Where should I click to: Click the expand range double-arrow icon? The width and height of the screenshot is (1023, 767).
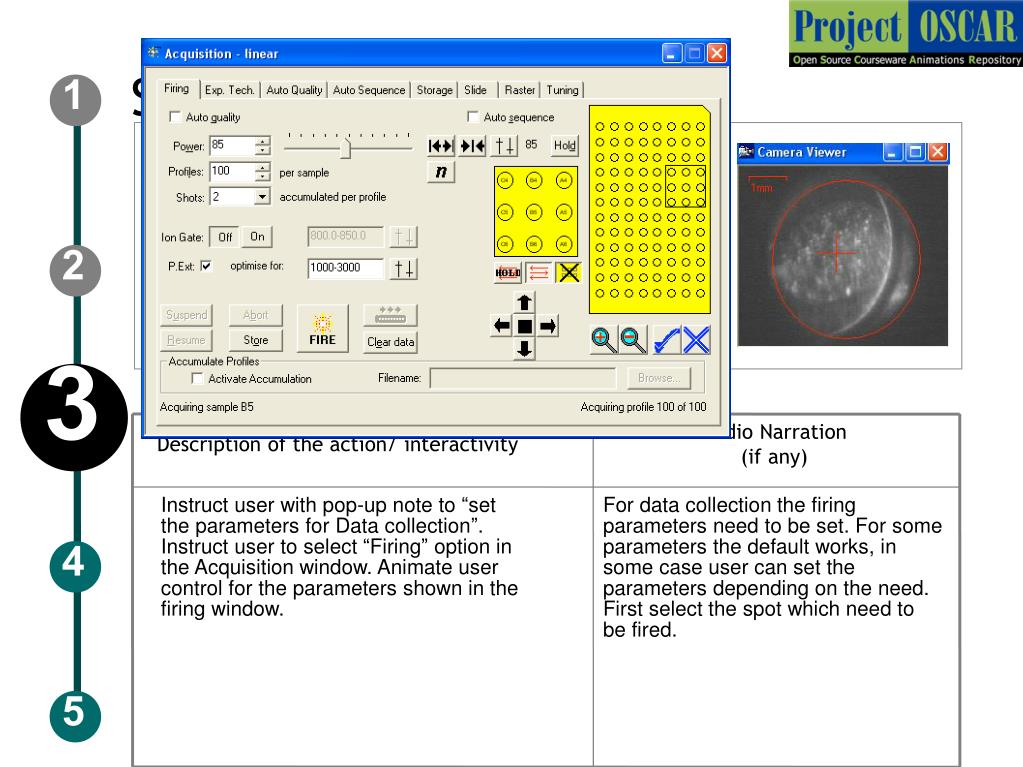coord(440,145)
